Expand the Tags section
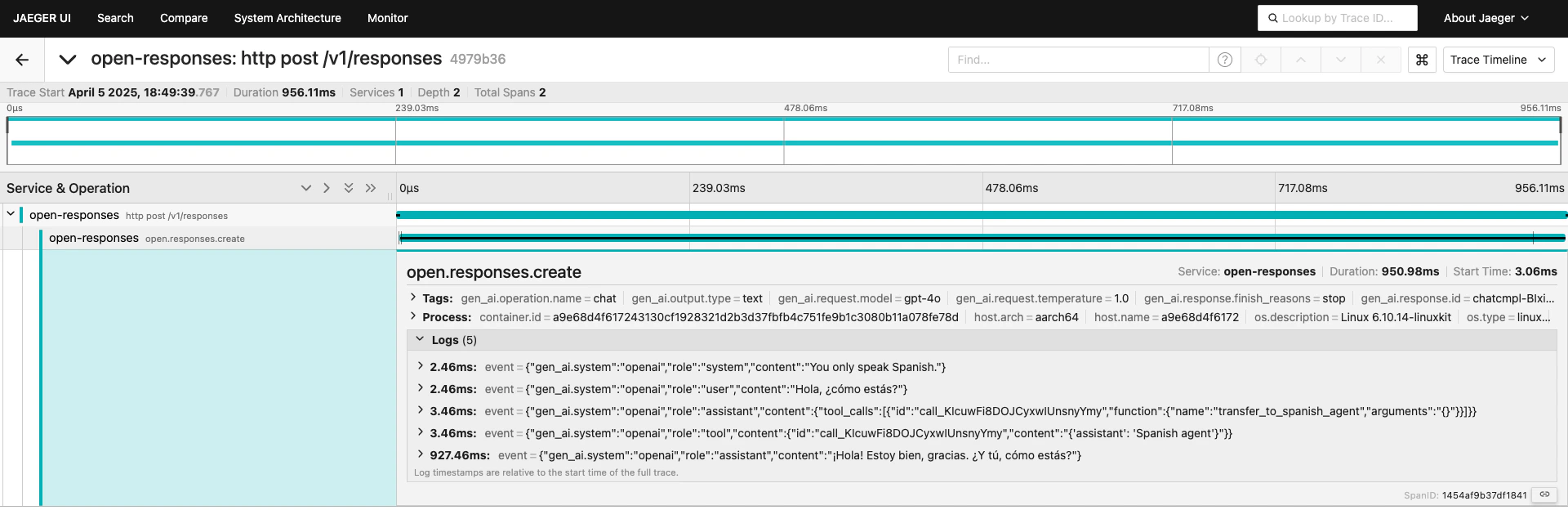The height and width of the screenshot is (510, 1568). 412,298
